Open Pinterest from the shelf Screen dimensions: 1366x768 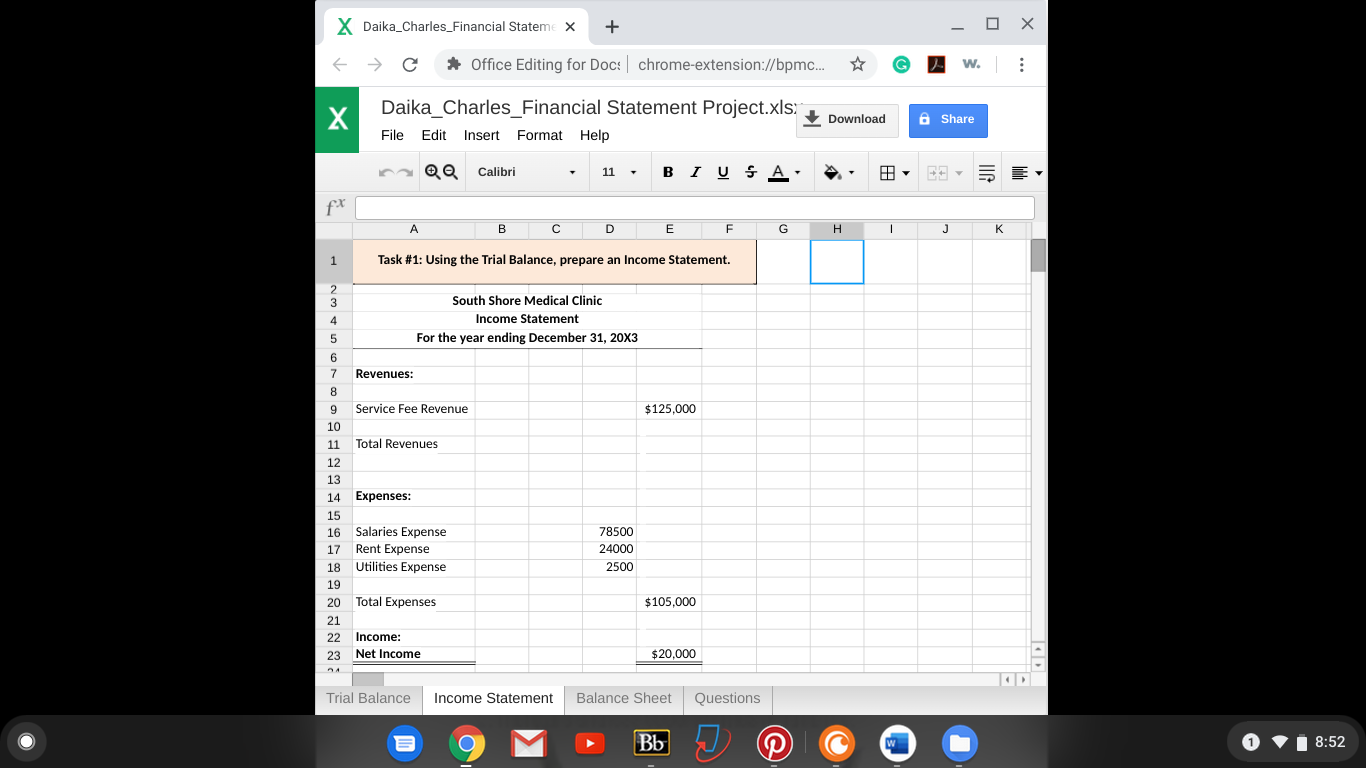tap(774, 743)
